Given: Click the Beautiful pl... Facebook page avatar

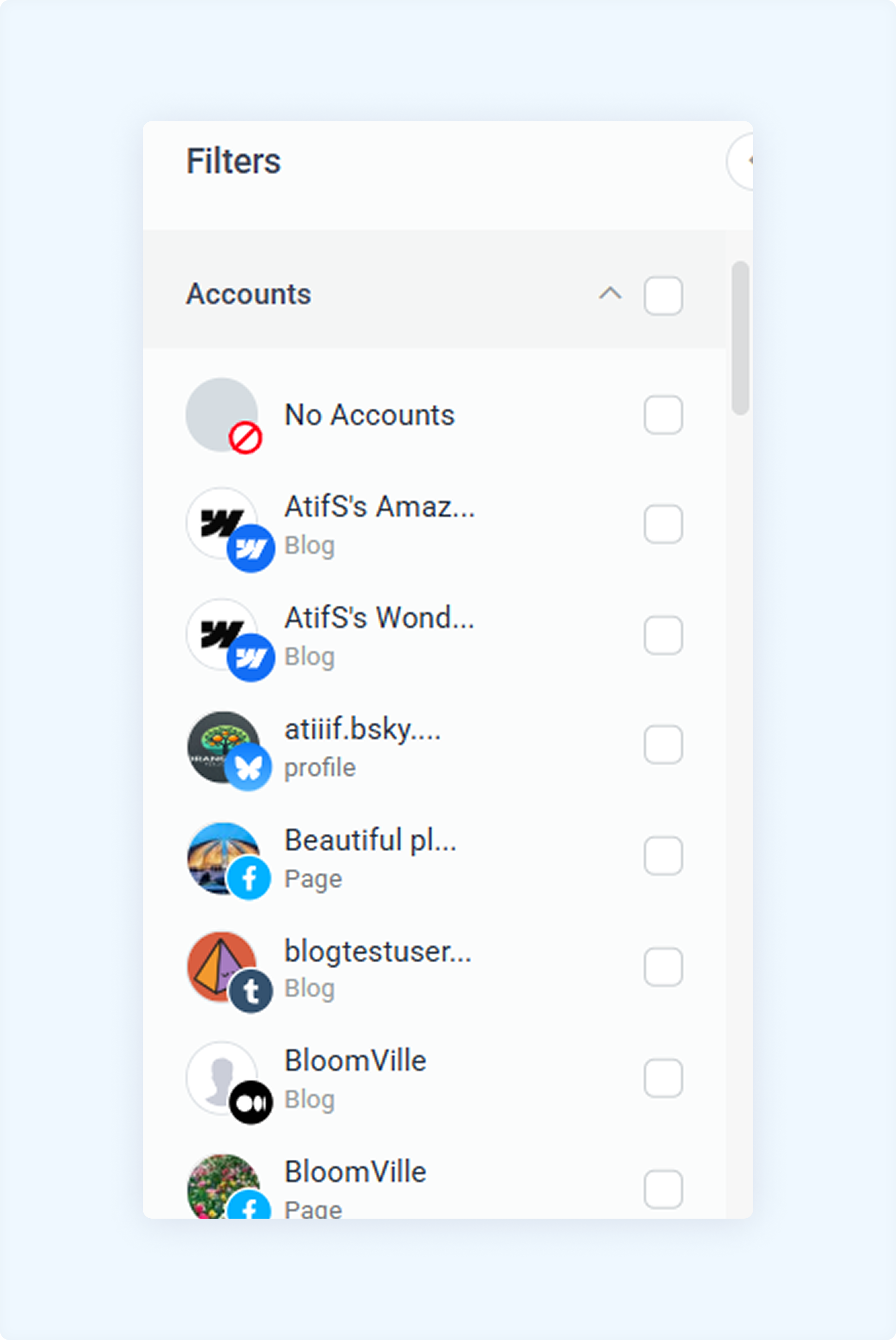Looking at the screenshot, I should coord(224,858).
